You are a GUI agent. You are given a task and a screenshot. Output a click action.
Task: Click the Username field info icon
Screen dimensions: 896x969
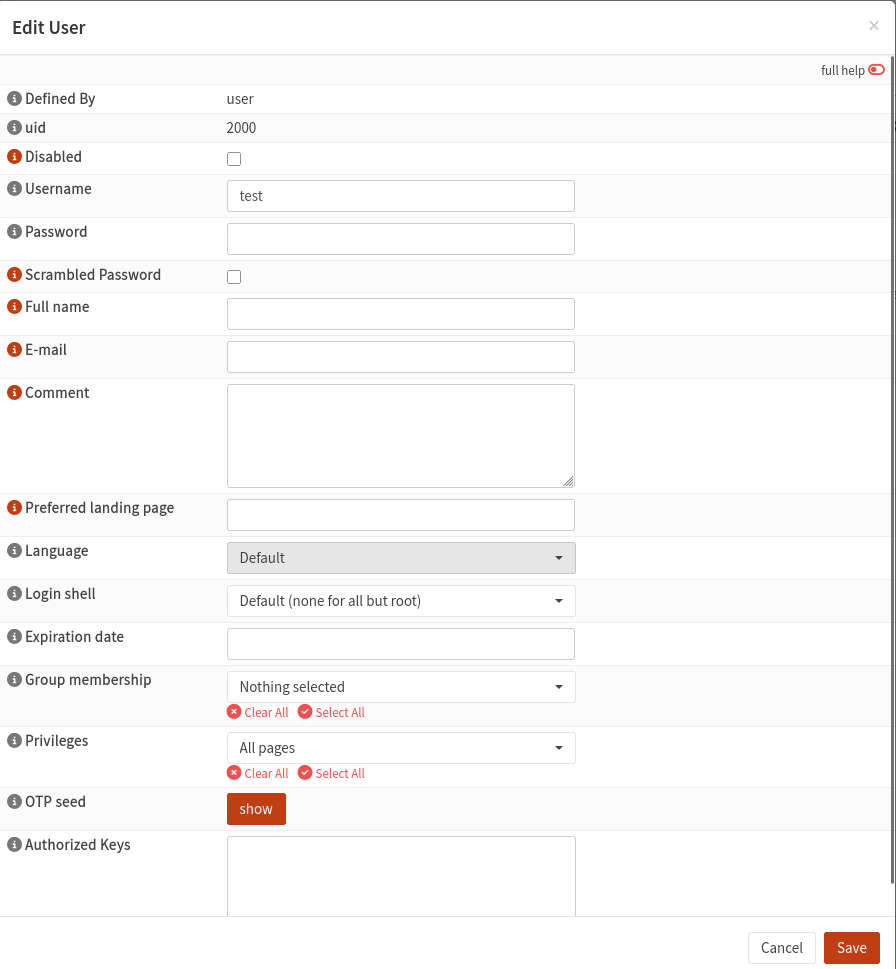click(13, 188)
